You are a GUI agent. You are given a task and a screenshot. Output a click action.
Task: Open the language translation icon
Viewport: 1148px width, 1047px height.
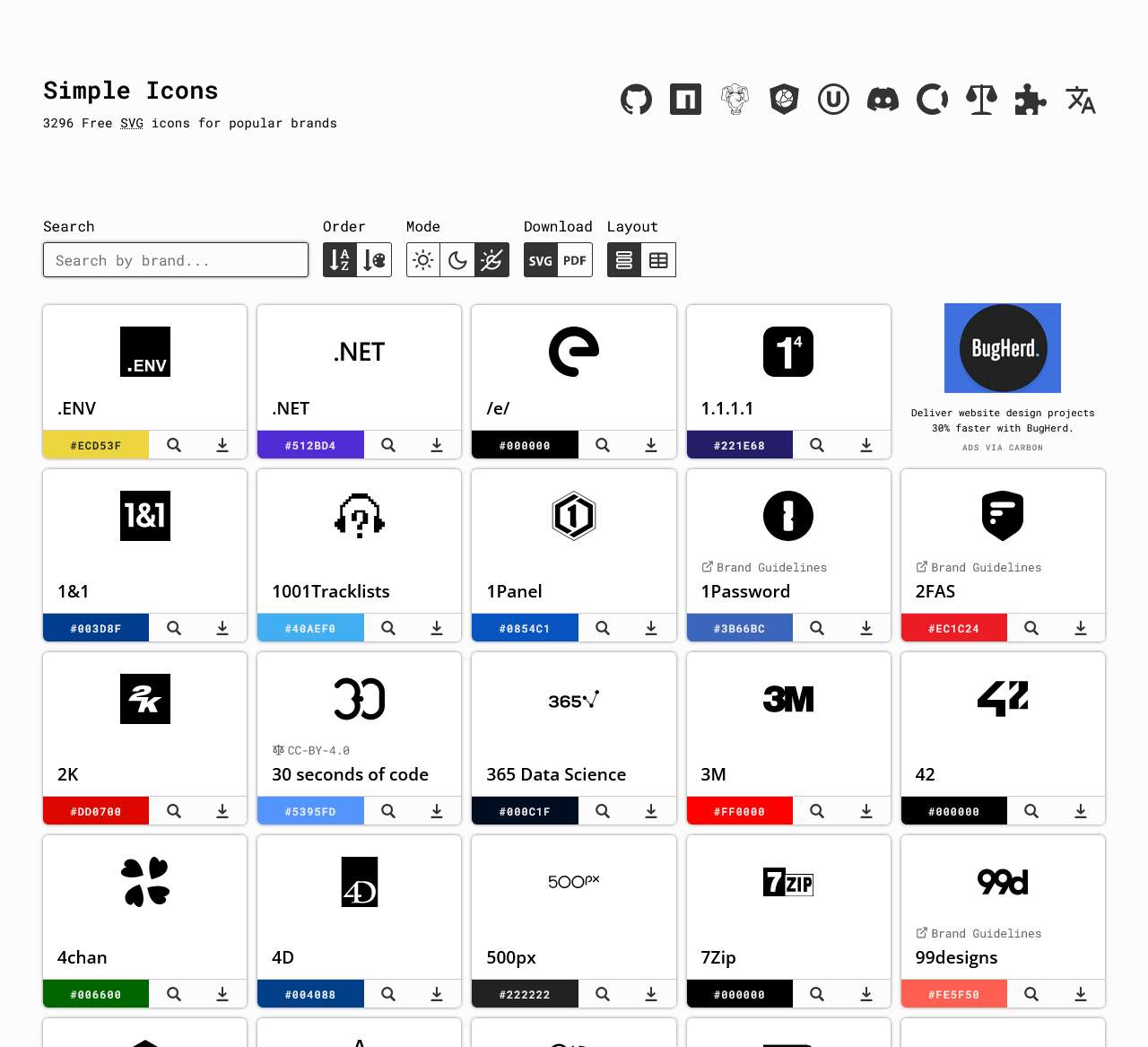point(1081,100)
